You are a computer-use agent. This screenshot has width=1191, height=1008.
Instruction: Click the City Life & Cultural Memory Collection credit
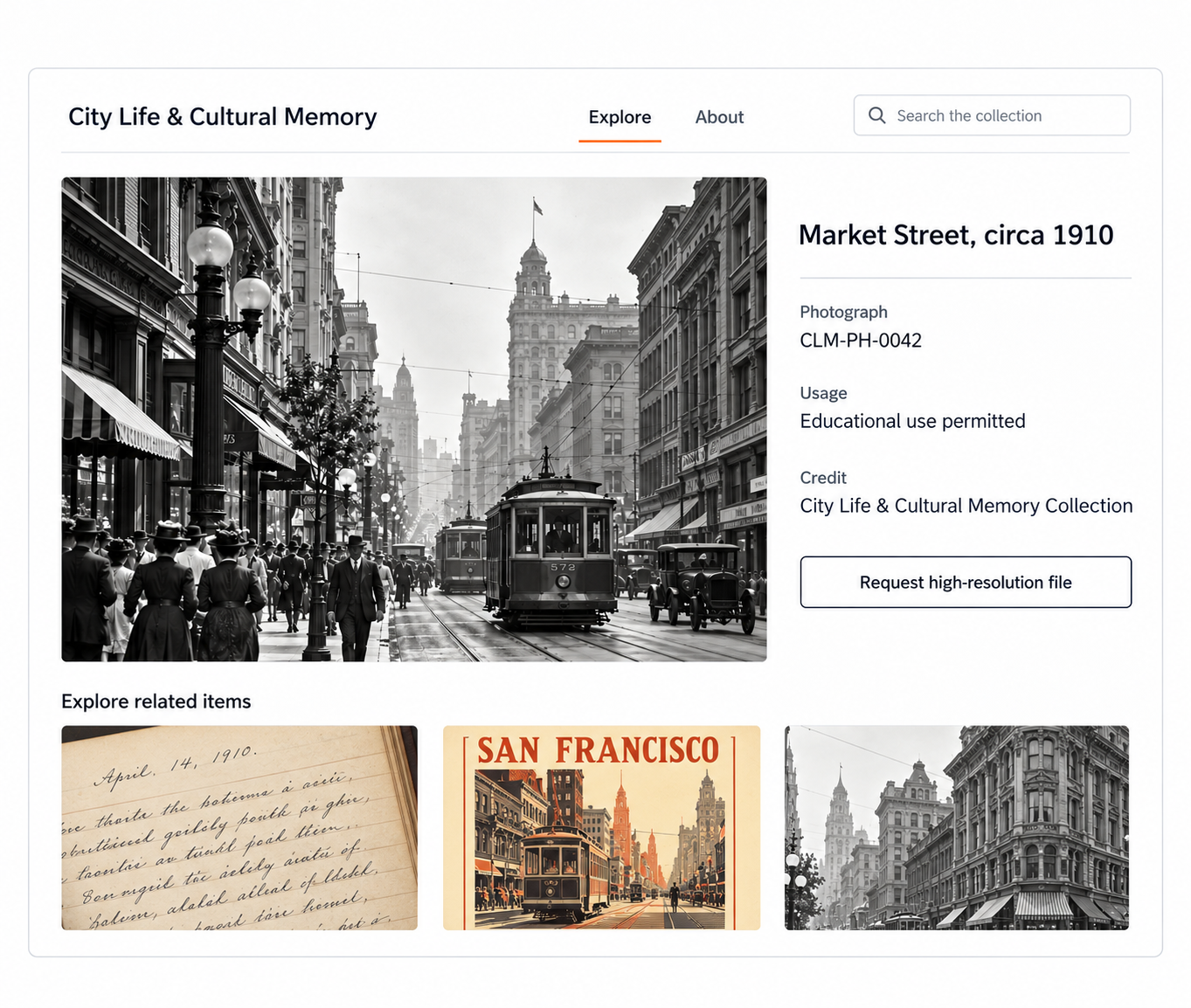coord(966,506)
